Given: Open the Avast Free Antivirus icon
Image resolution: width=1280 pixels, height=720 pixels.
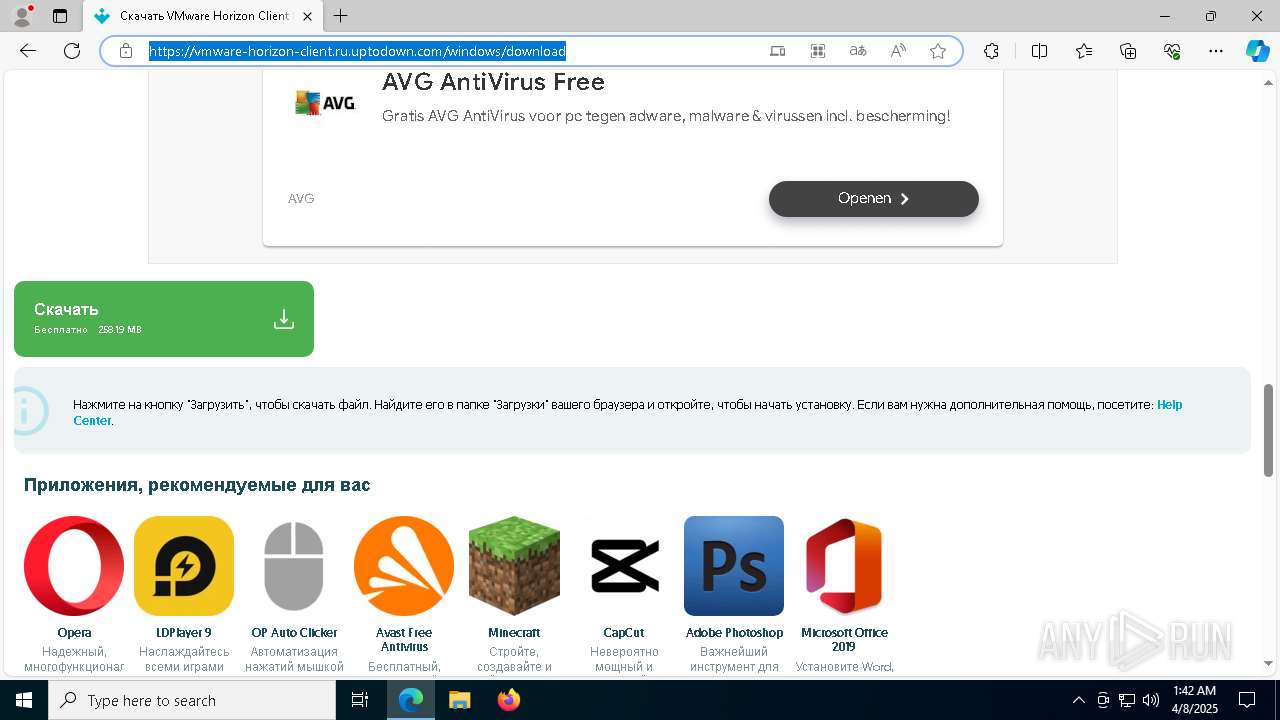Looking at the screenshot, I should (404, 566).
